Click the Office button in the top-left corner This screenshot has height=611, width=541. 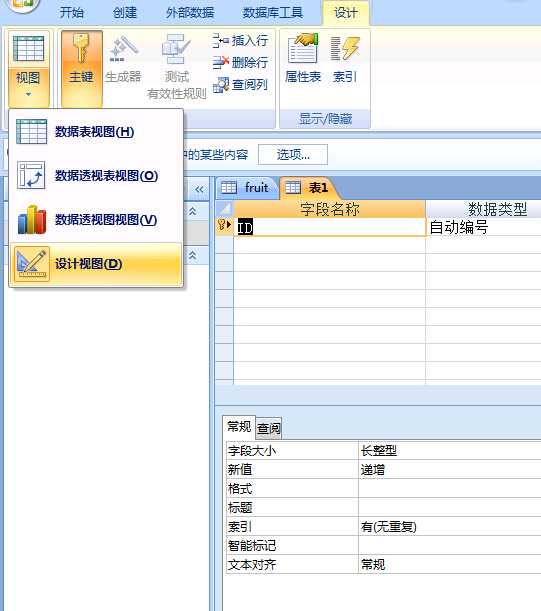click(x=23, y=5)
